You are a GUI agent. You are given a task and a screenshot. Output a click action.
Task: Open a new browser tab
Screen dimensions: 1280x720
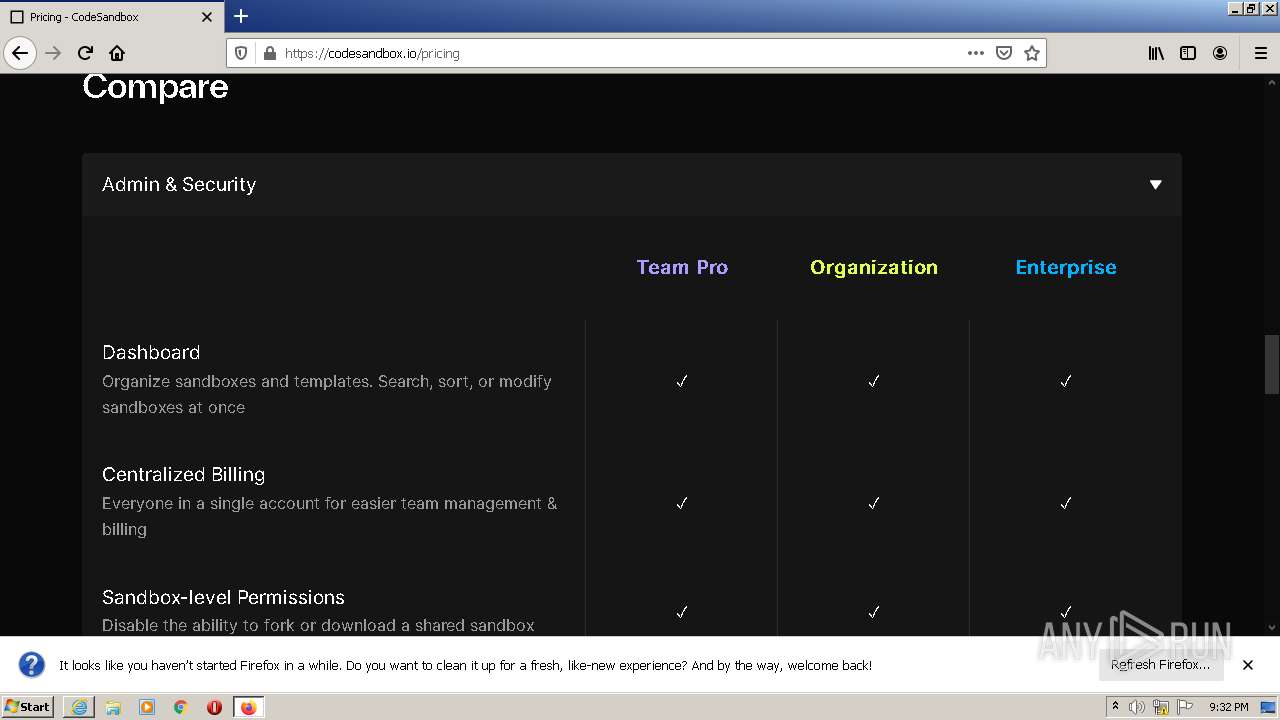(x=241, y=16)
